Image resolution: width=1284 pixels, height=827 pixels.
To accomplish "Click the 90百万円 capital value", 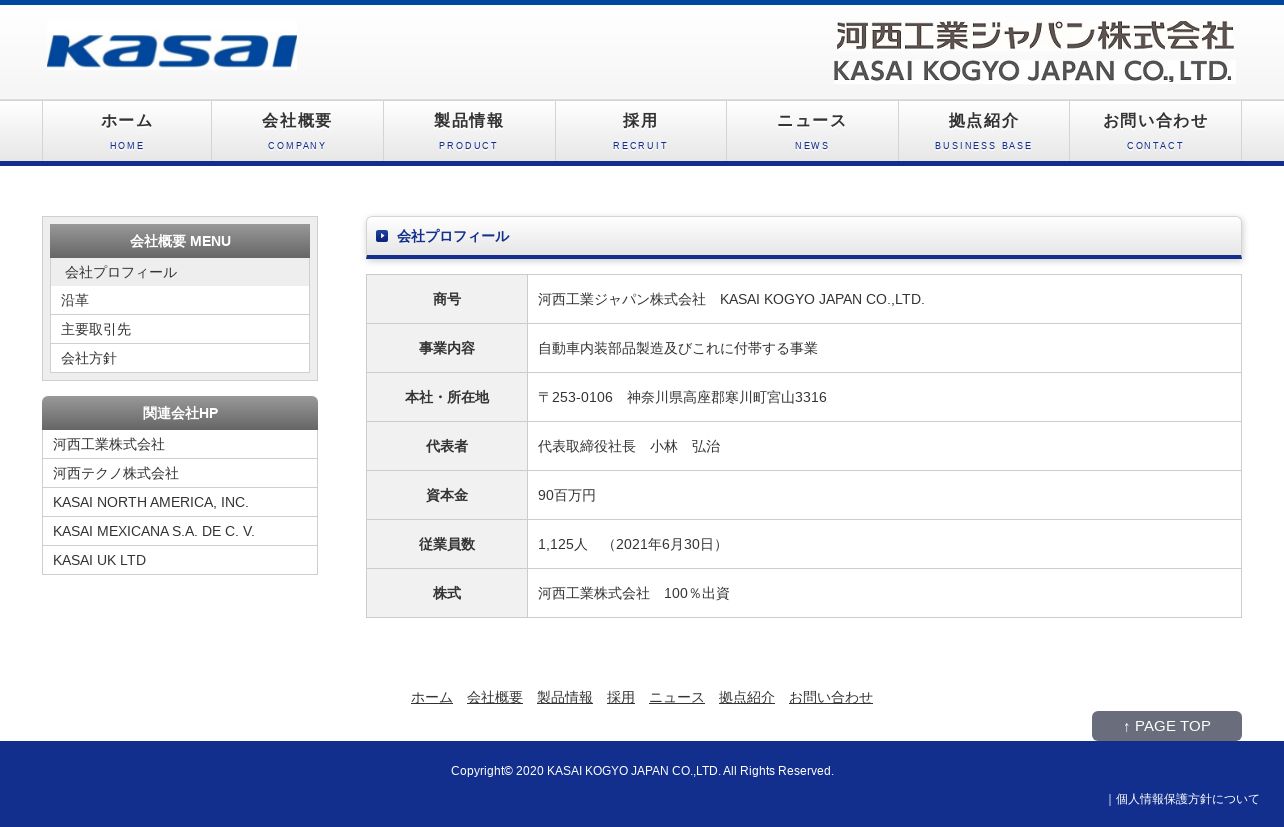I will click(x=884, y=495).
